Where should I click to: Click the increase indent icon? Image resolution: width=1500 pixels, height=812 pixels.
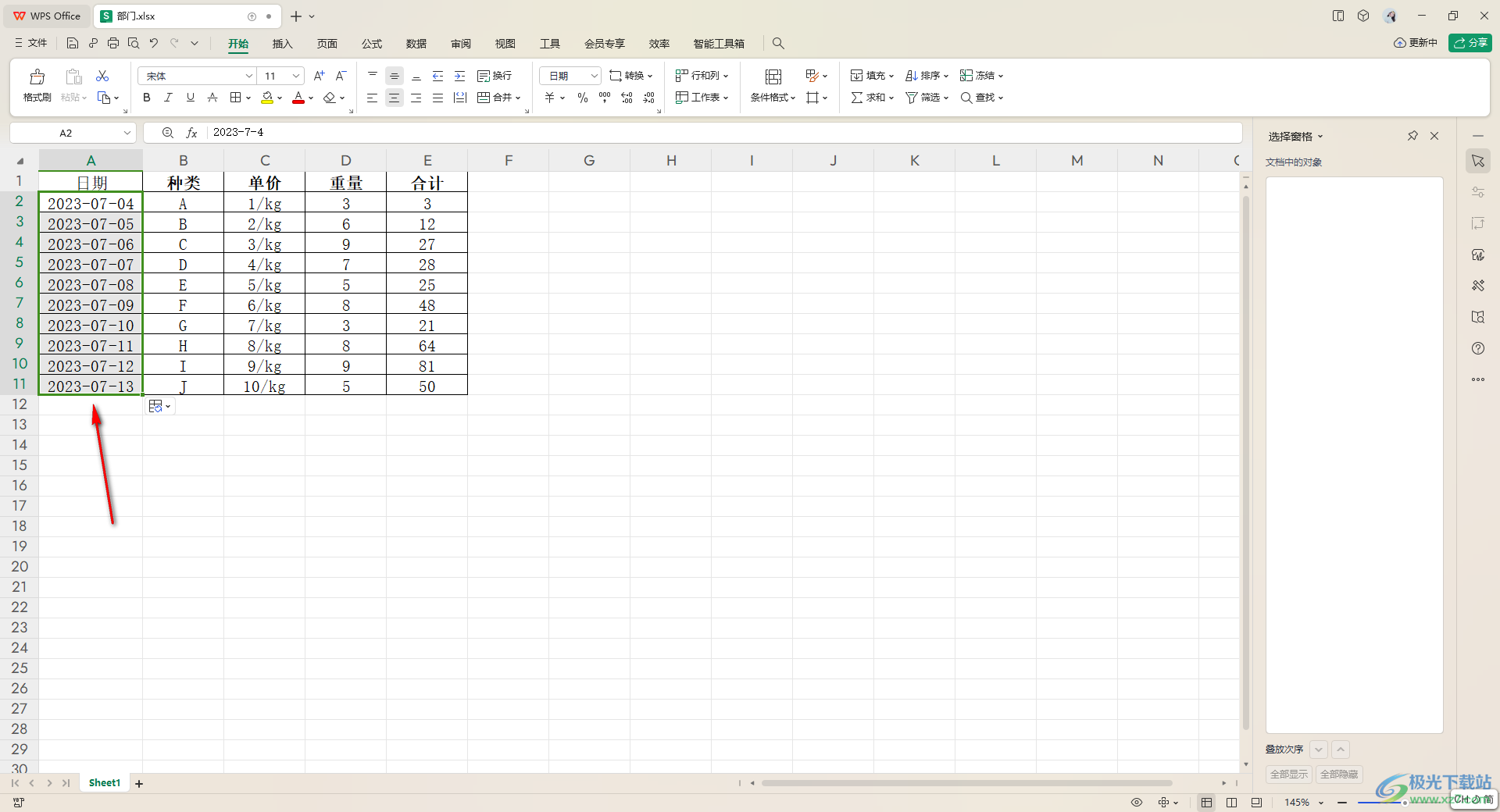click(x=460, y=76)
